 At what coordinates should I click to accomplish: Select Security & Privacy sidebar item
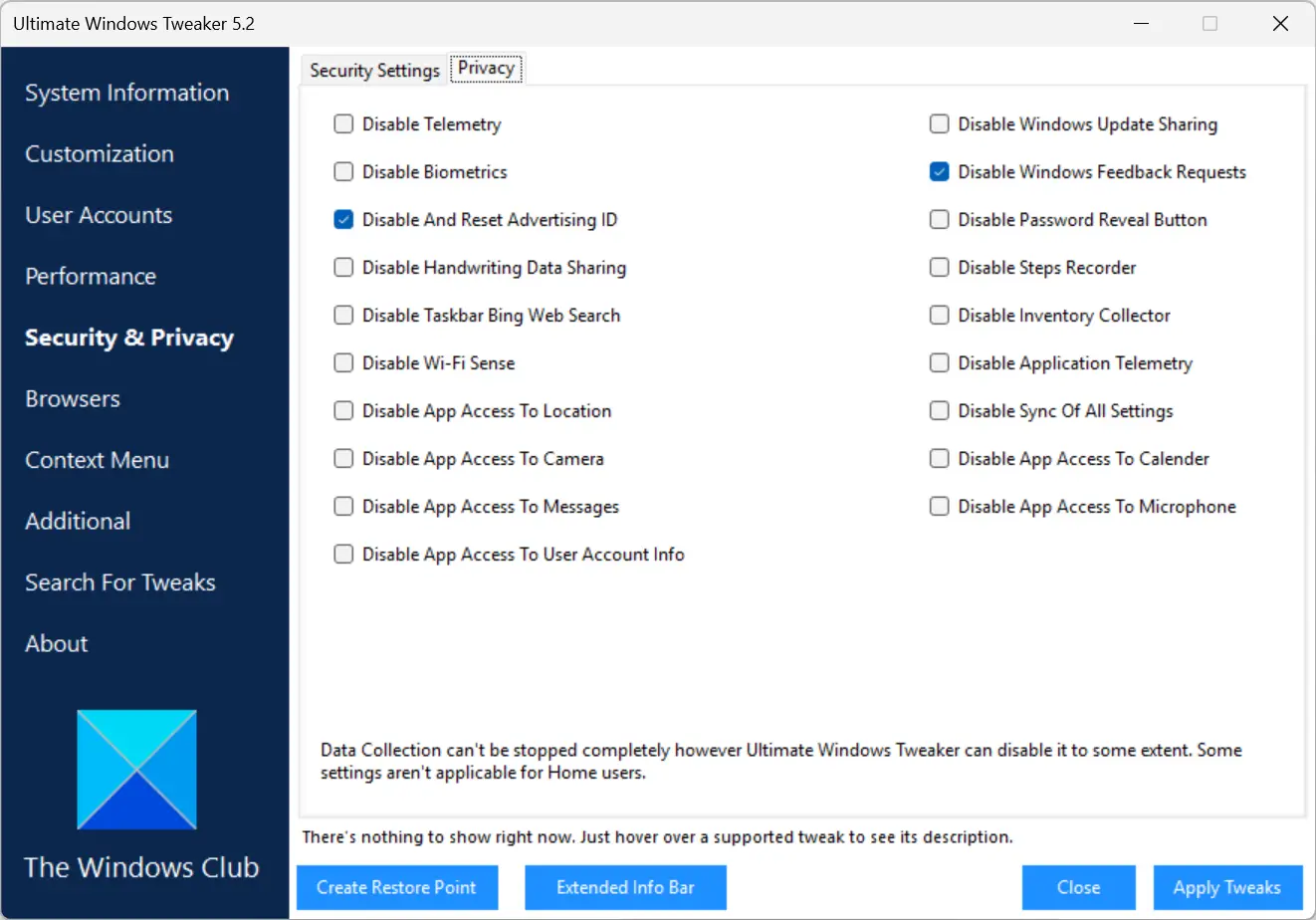129,338
